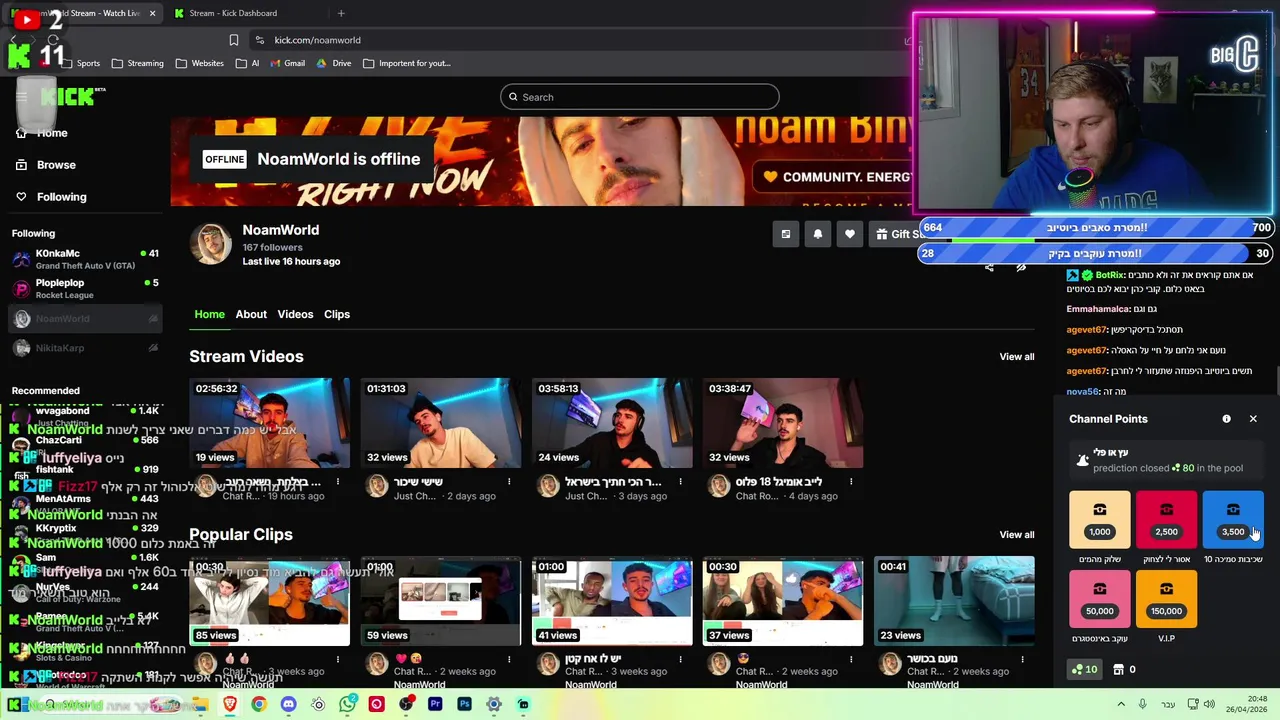Open the 03:58:13 stream video thumbnail
Image resolution: width=1280 pixels, height=720 pixels.
coord(612,423)
